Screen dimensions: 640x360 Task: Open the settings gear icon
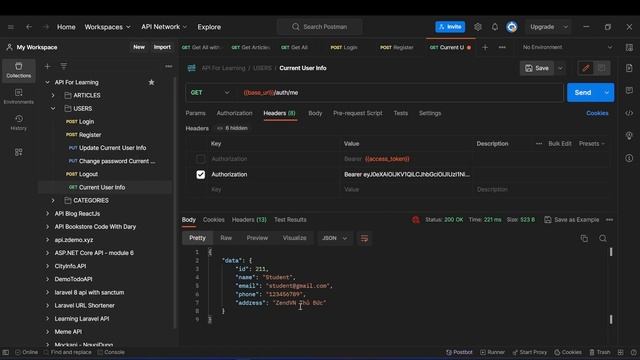[x=478, y=27]
